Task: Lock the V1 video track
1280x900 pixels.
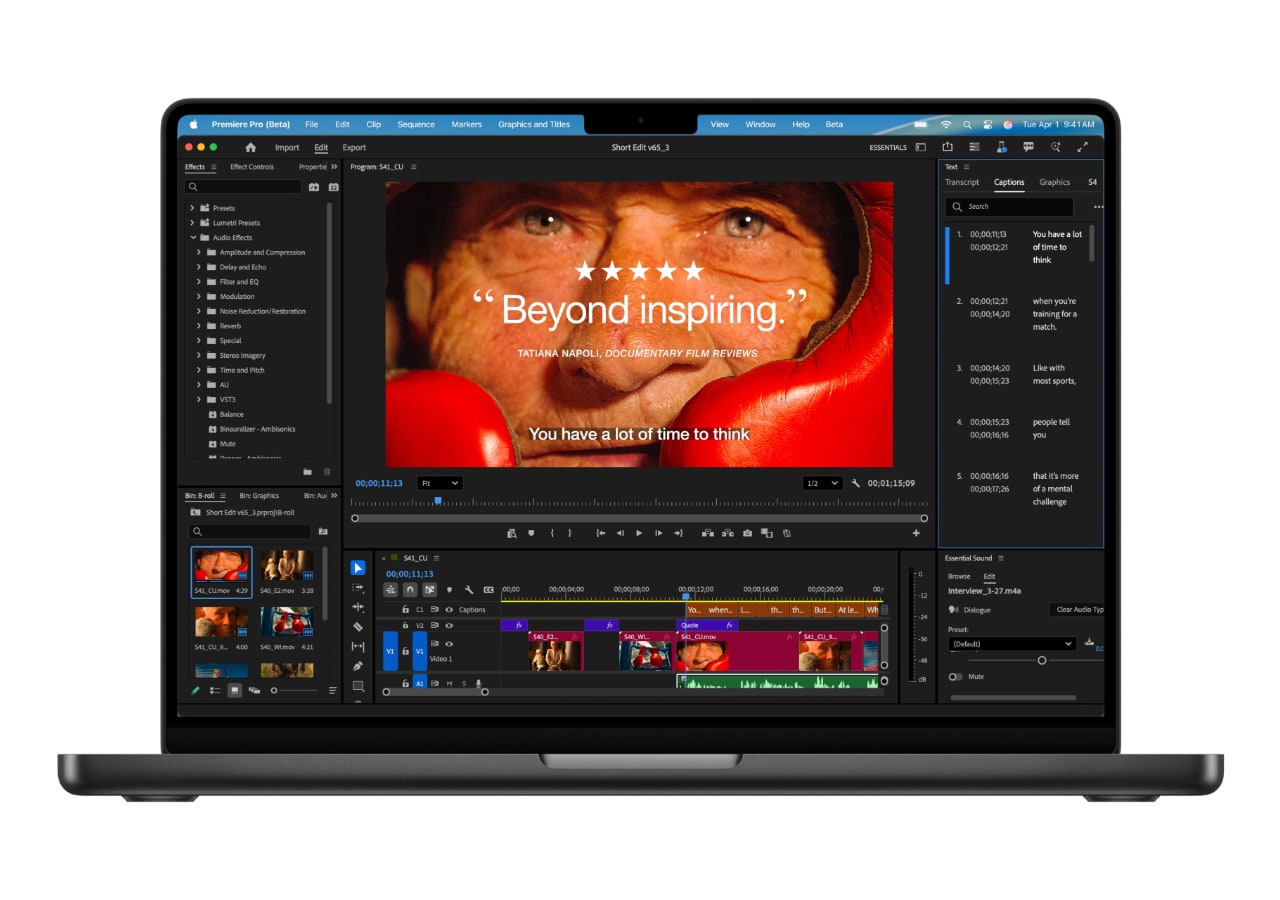Action: (x=406, y=651)
